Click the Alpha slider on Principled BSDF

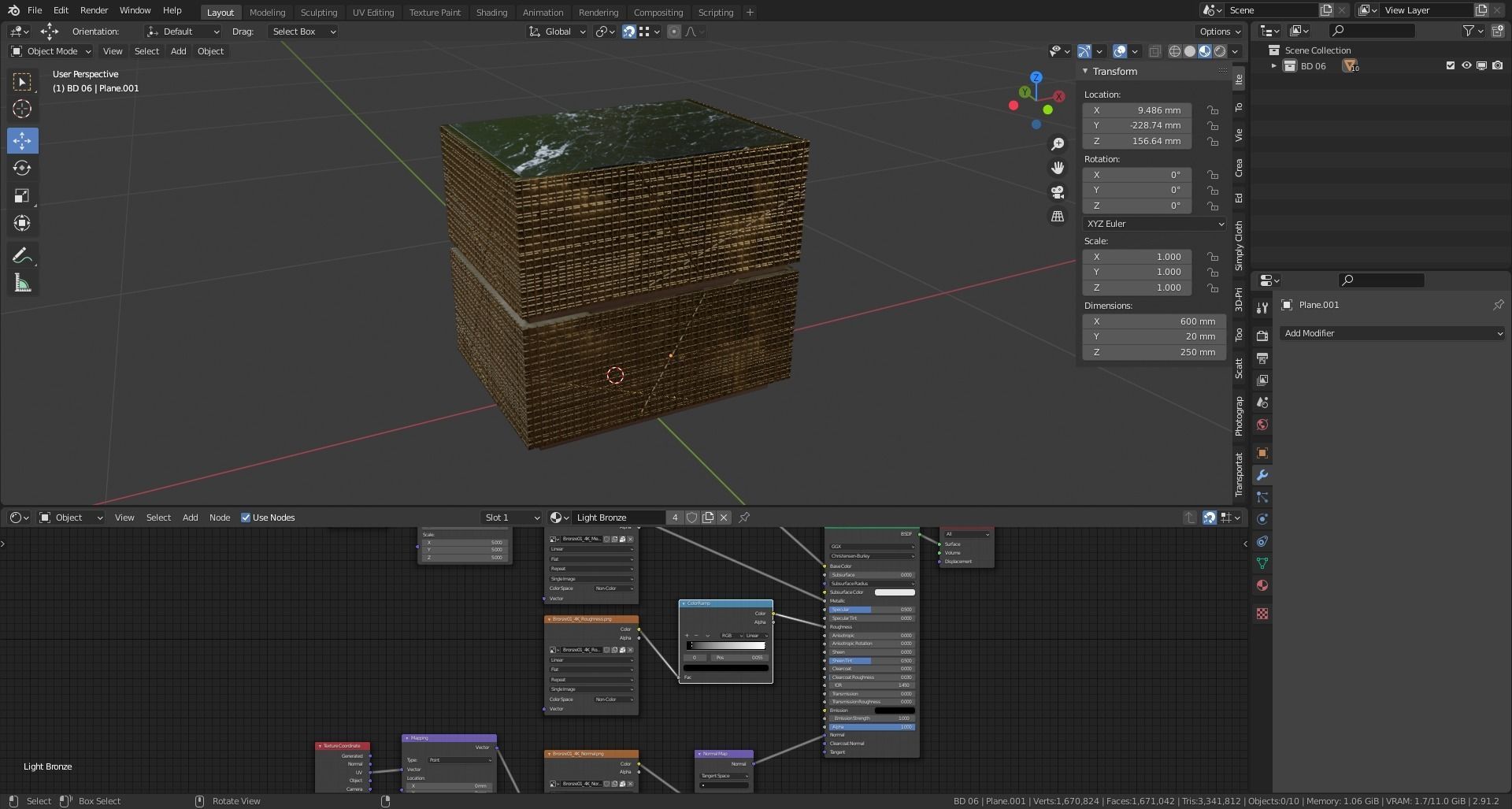click(x=871, y=726)
